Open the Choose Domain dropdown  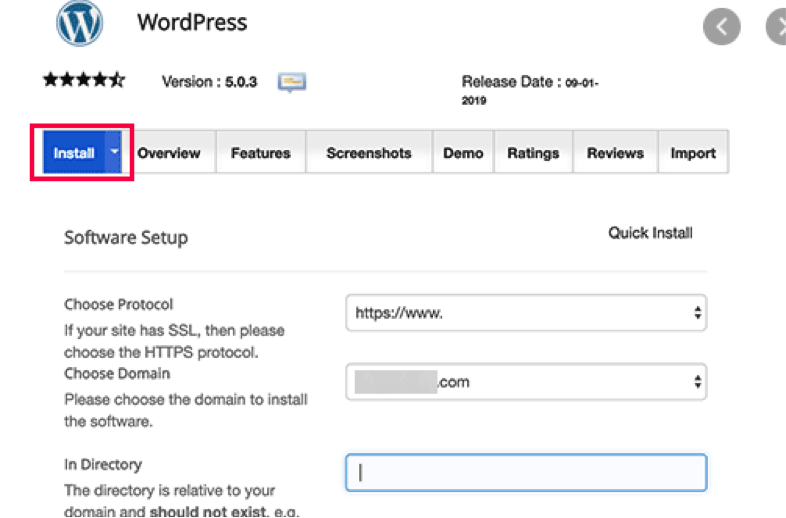pos(526,382)
